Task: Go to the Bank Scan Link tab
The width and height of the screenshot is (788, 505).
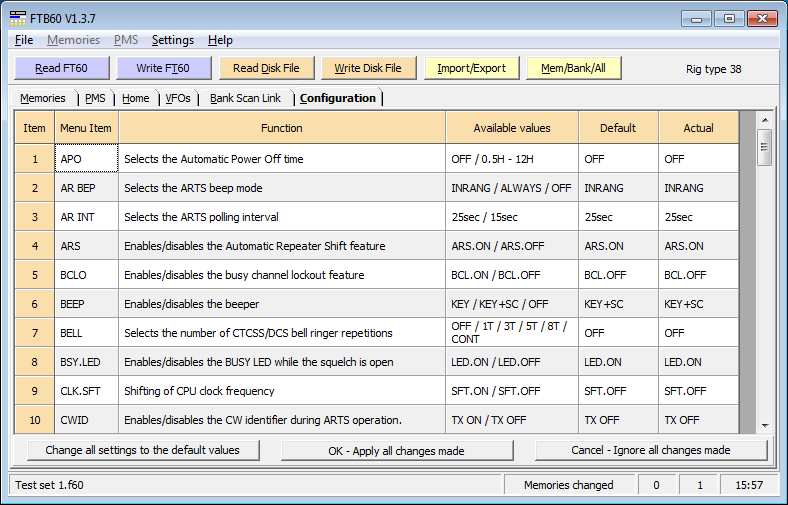Action: (x=245, y=98)
